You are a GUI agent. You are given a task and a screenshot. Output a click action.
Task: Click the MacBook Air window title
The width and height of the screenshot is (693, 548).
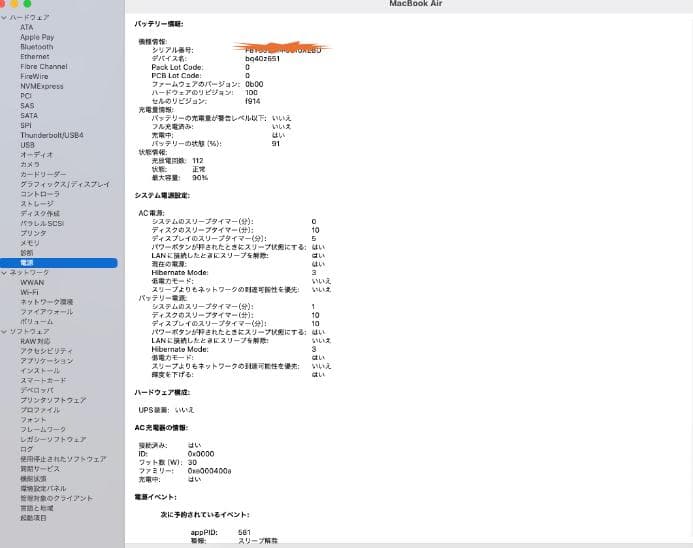click(x=415, y=4)
